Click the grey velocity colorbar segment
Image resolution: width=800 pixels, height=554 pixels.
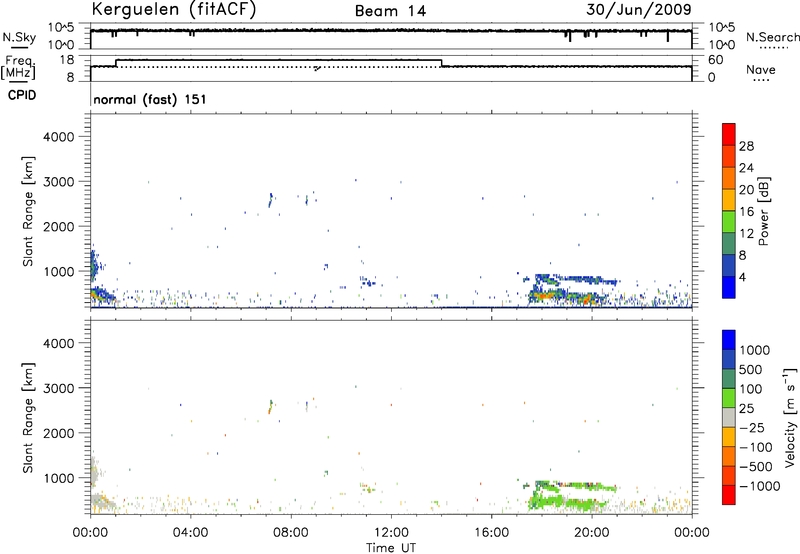[729, 417]
